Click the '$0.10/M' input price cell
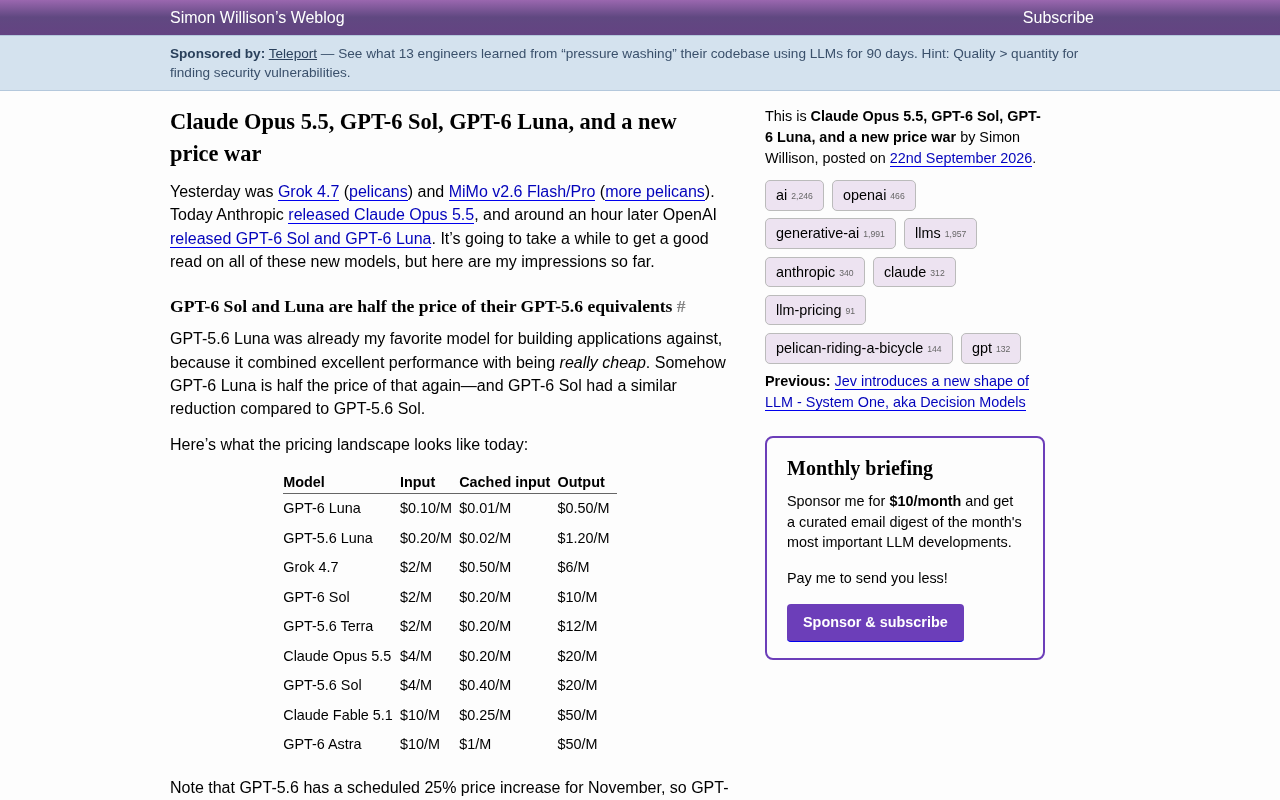 point(426,508)
